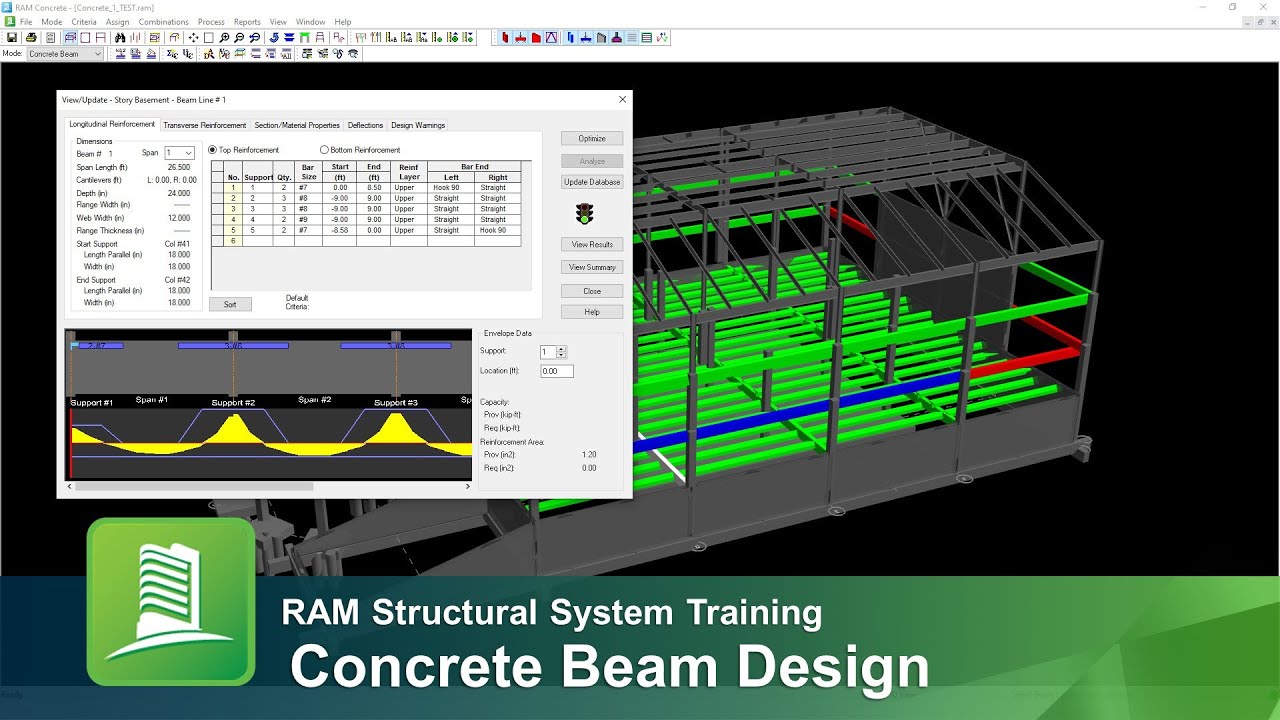The image size is (1280, 720).
Task: Click the Save floppy disk icon
Action: pyautogui.click(x=12, y=38)
